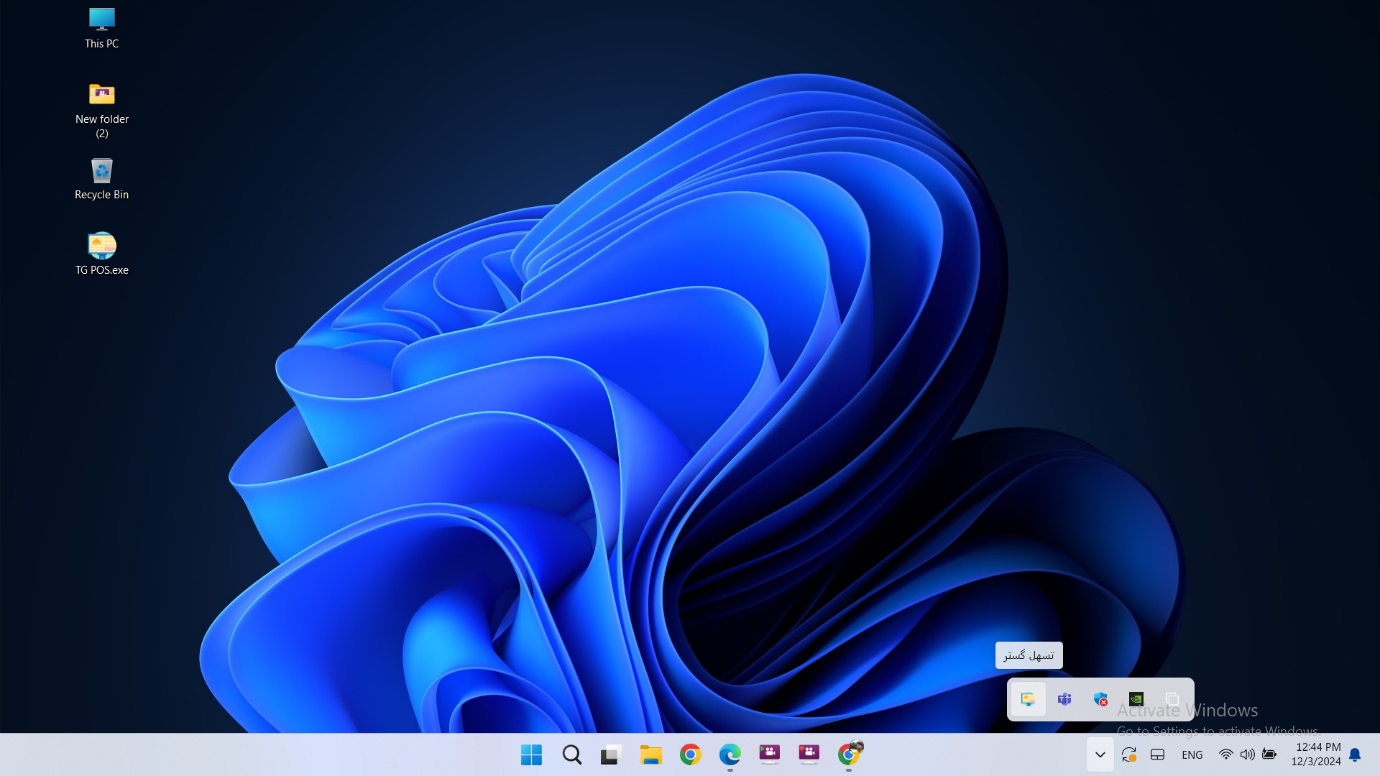The image size is (1380, 776).
Task: Click the NVIDIA icon in tray overflow
Action: (x=1136, y=699)
